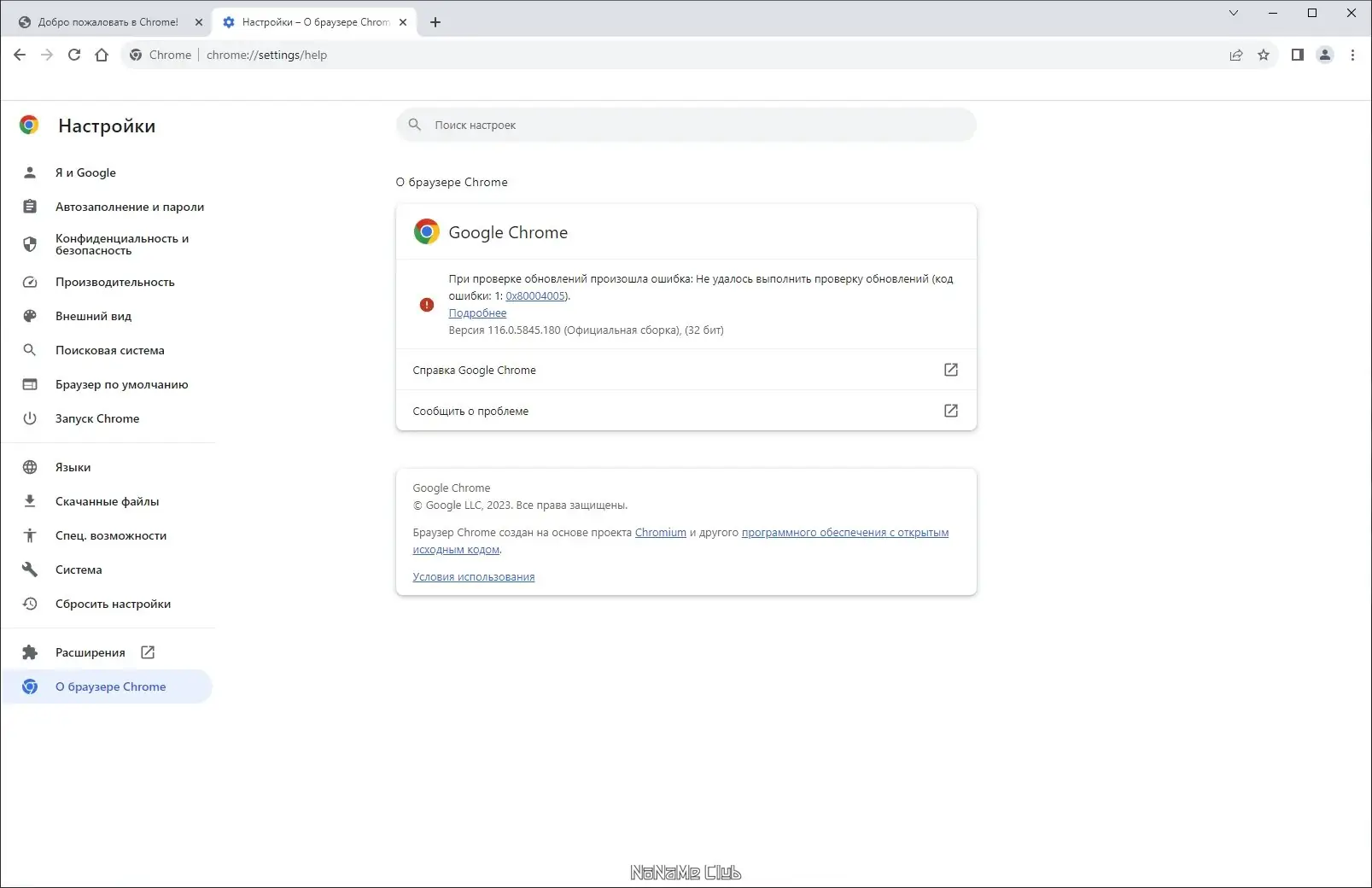Open the 'Производительность' settings page
The height and width of the screenshot is (888, 1372).
tap(108, 282)
